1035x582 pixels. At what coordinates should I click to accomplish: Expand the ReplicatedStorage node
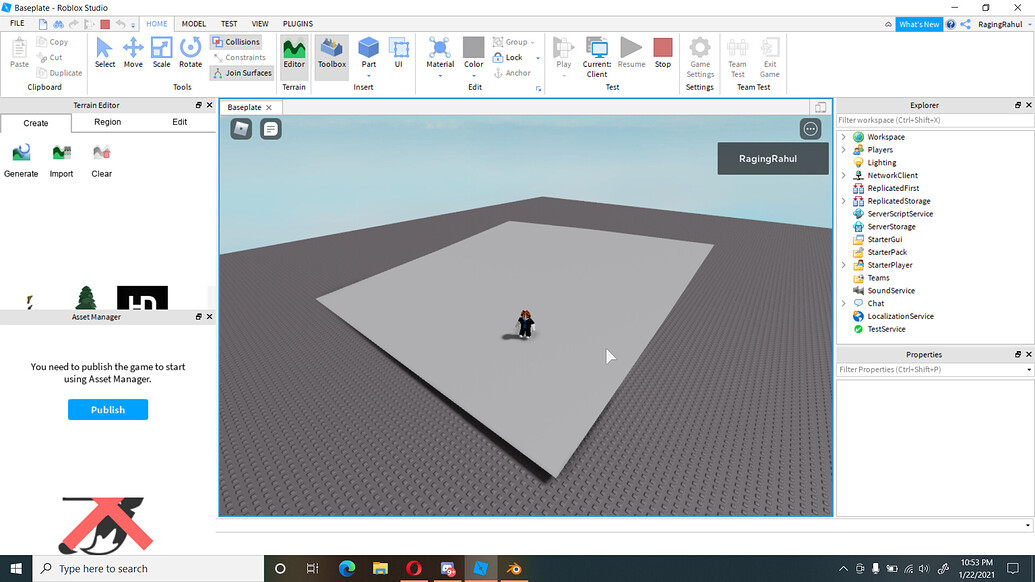pyautogui.click(x=843, y=200)
